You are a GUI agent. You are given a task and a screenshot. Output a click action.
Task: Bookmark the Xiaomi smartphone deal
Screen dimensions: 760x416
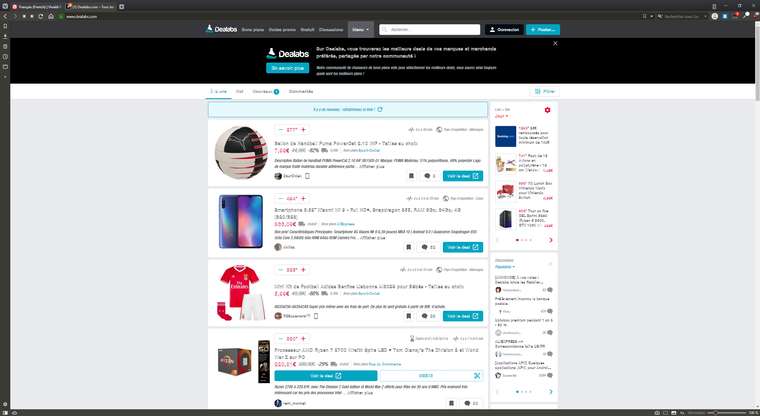coord(409,247)
